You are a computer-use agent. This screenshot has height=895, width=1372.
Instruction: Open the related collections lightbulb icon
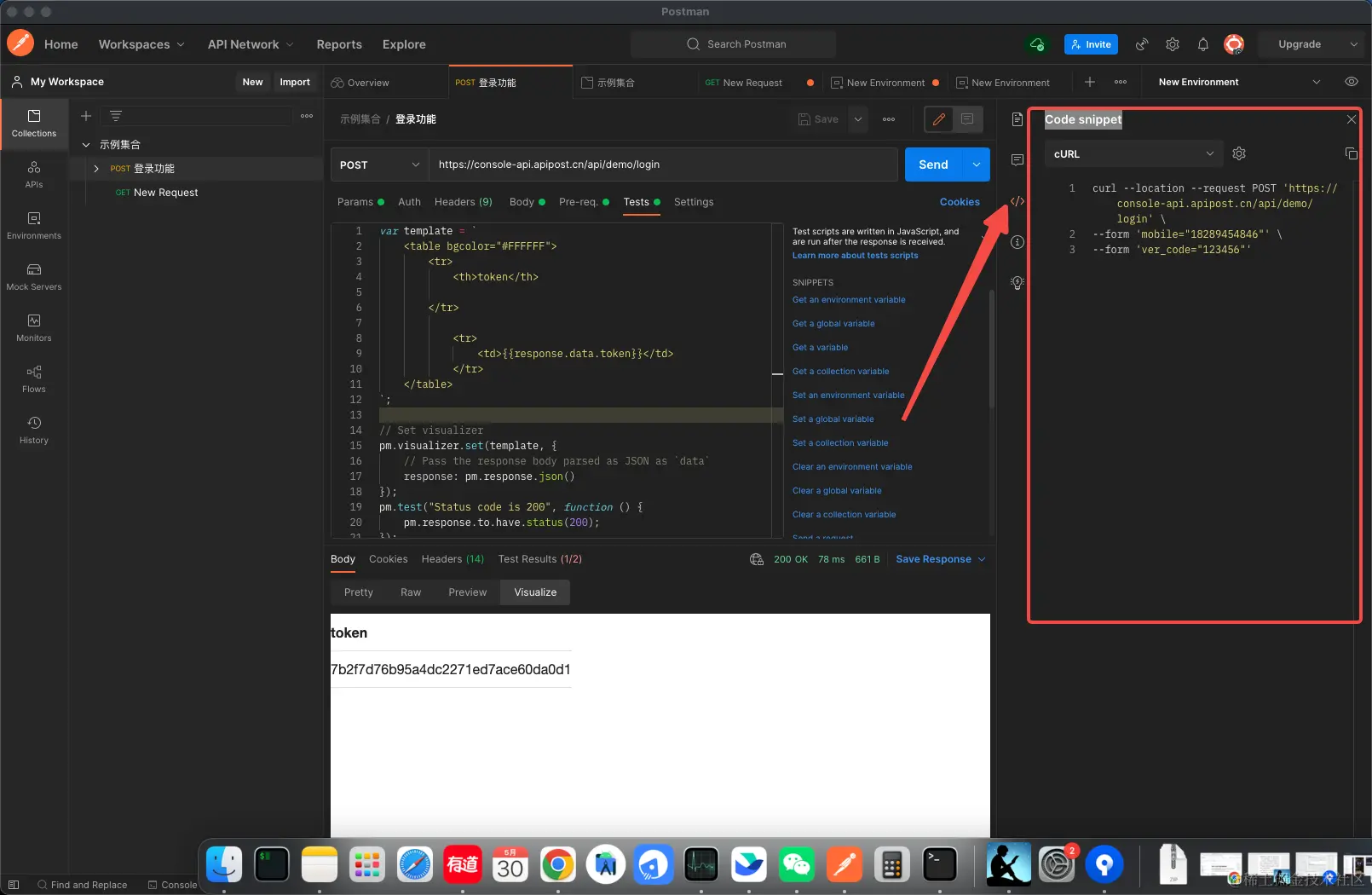coord(1017,283)
